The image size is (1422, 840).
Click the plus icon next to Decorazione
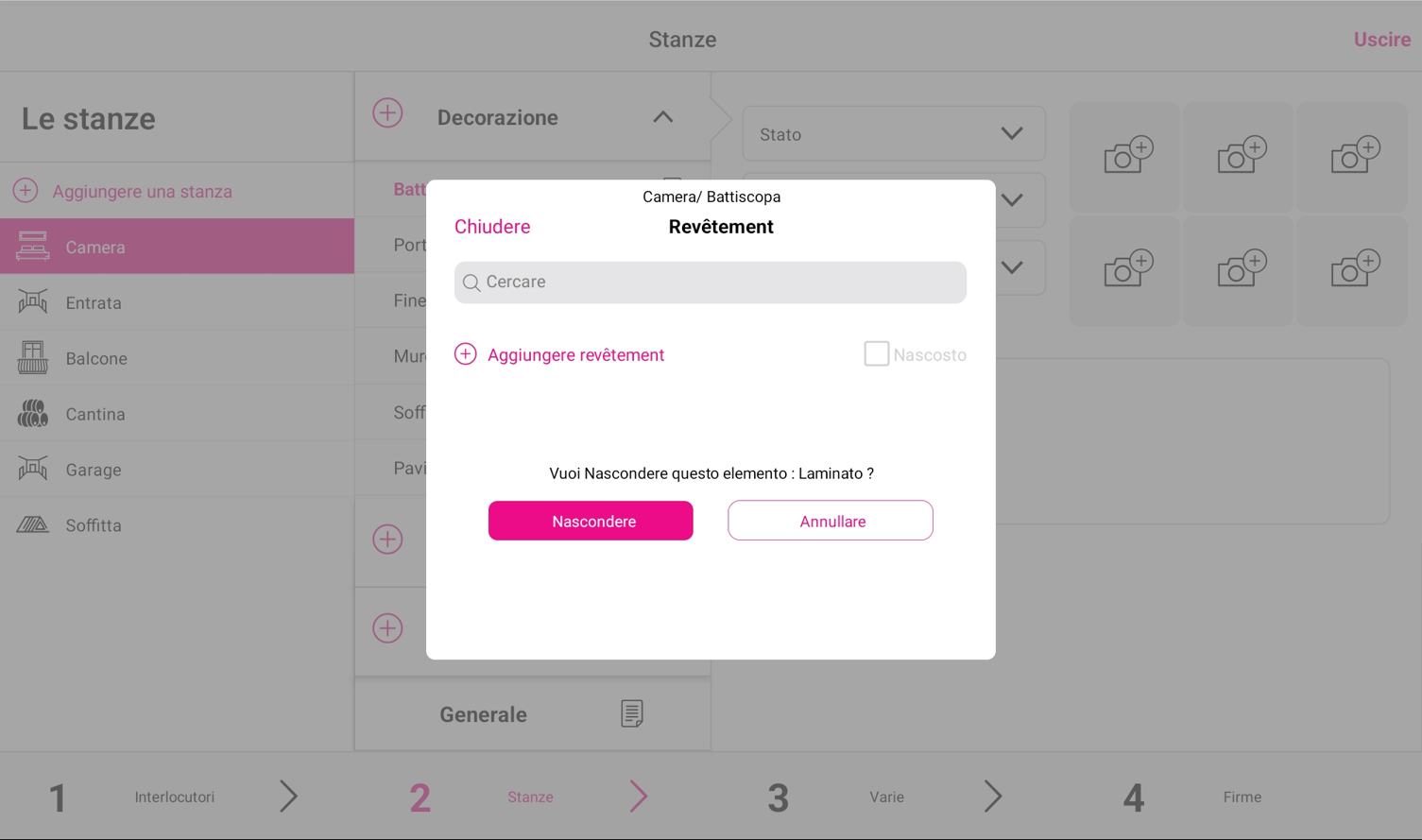387,113
